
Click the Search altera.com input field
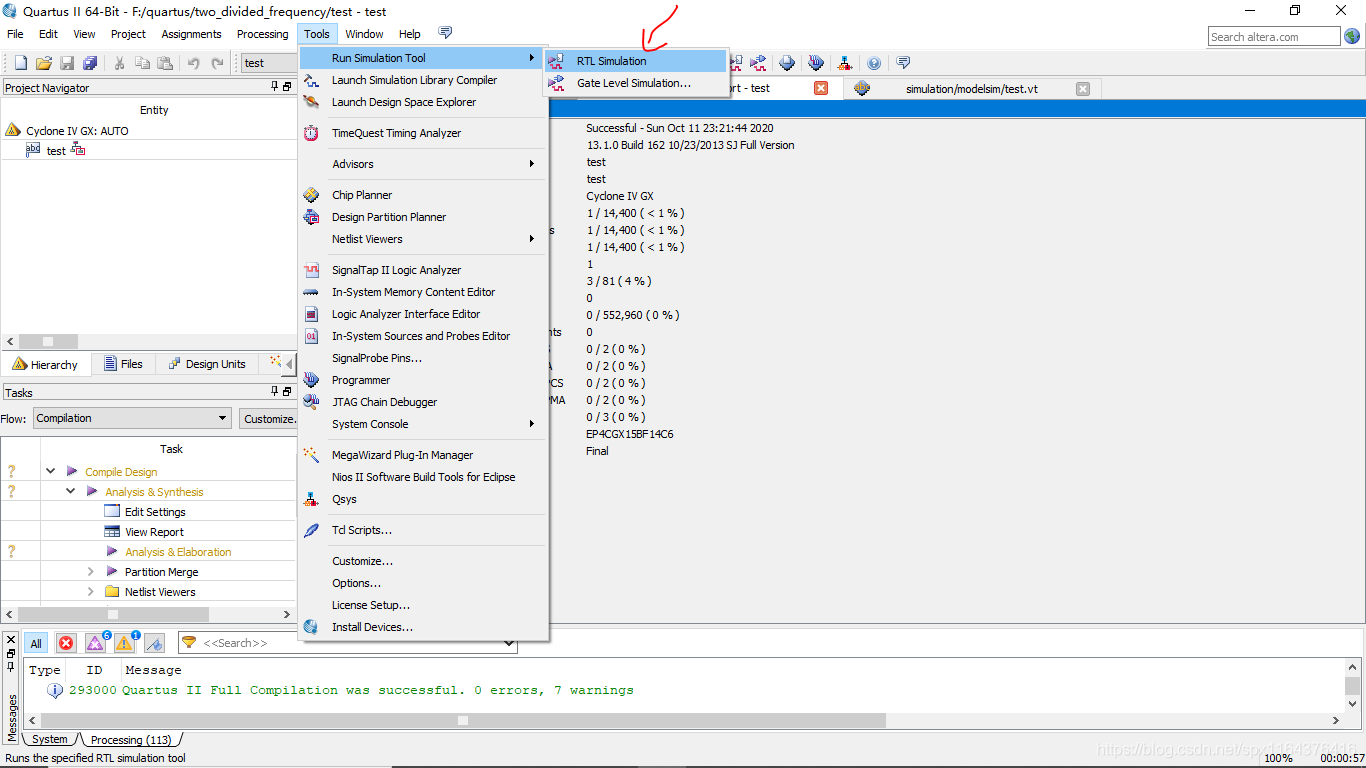click(x=1273, y=36)
